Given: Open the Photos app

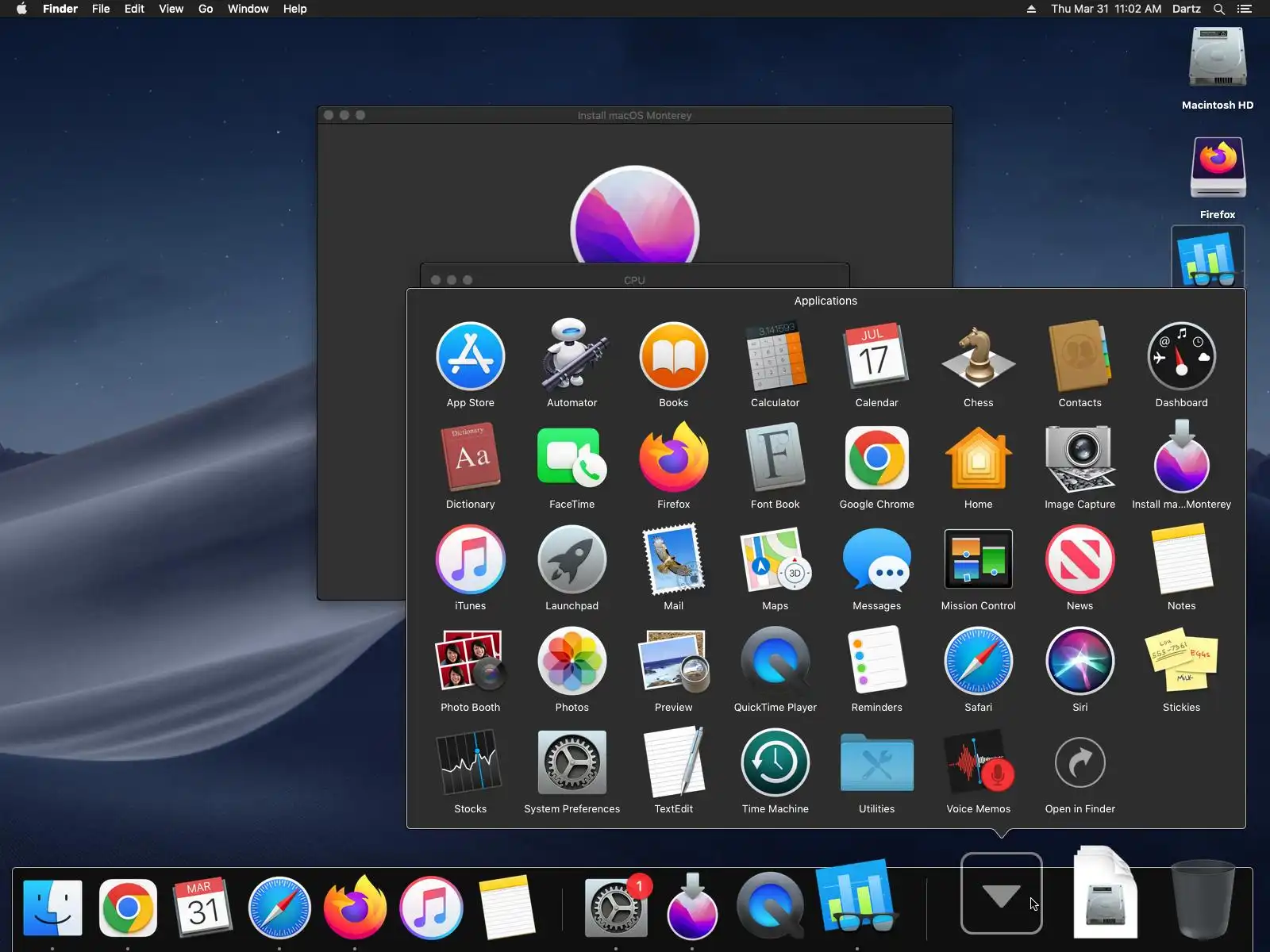Looking at the screenshot, I should click(571, 661).
